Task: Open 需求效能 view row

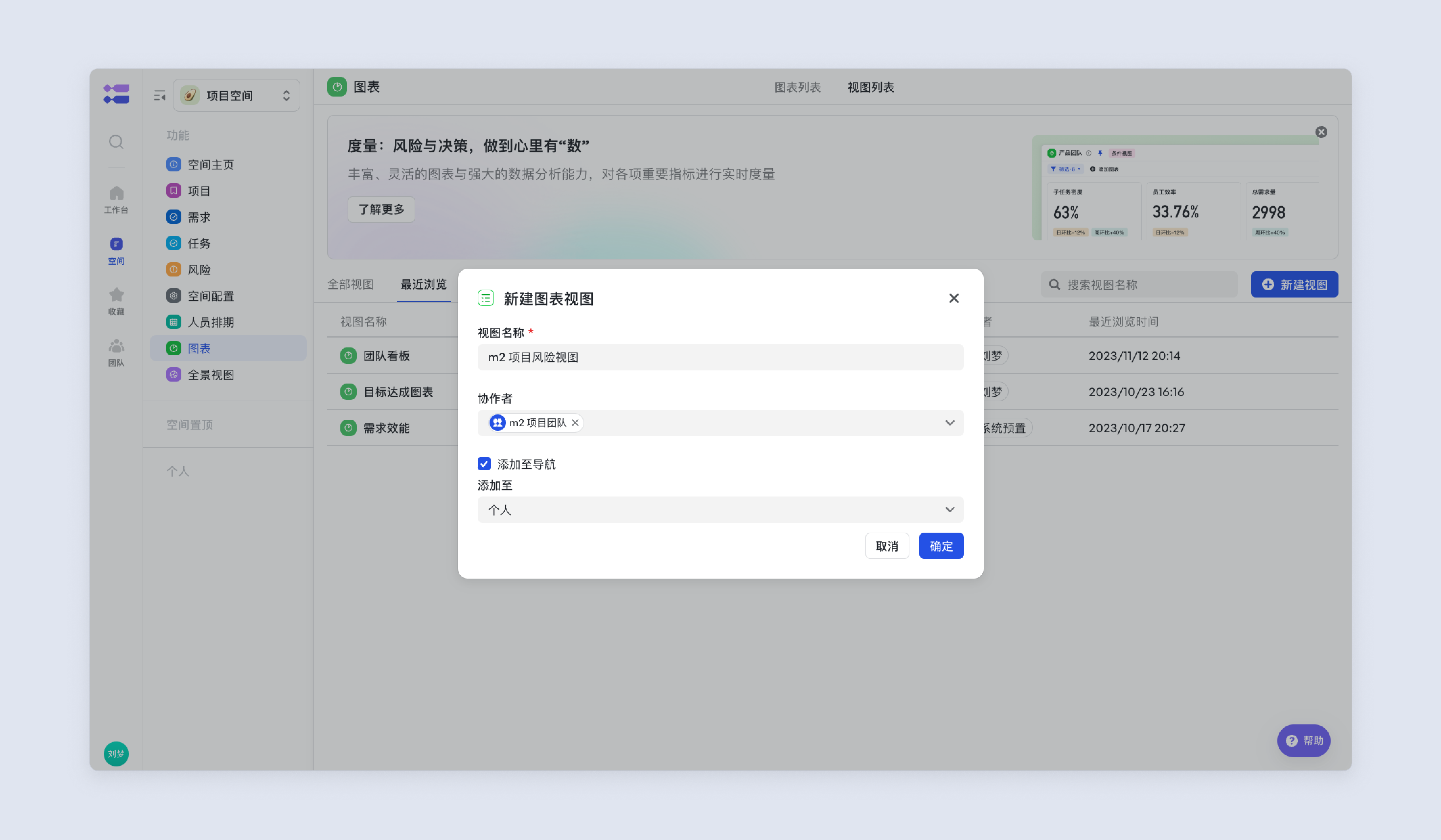Action: [x=386, y=428]
